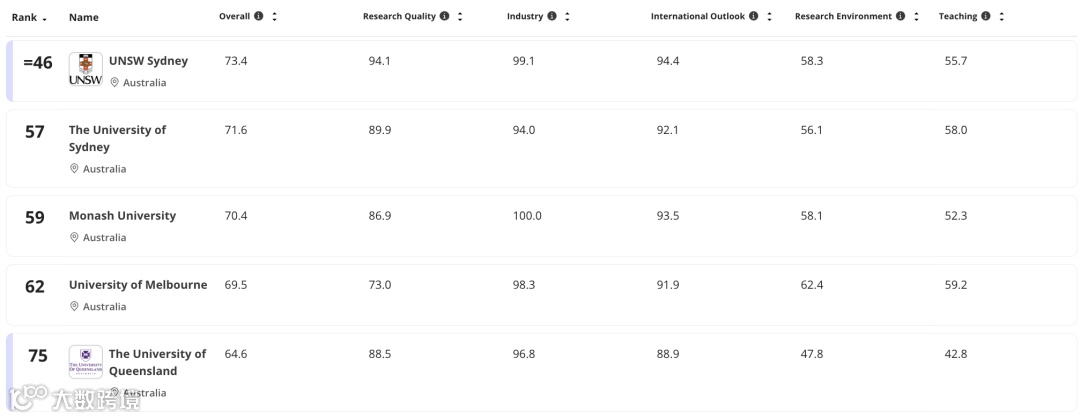This screenshot has height=419, width=1080.
Task: Open the Research Quality info icon
Action: coord(444,16)
